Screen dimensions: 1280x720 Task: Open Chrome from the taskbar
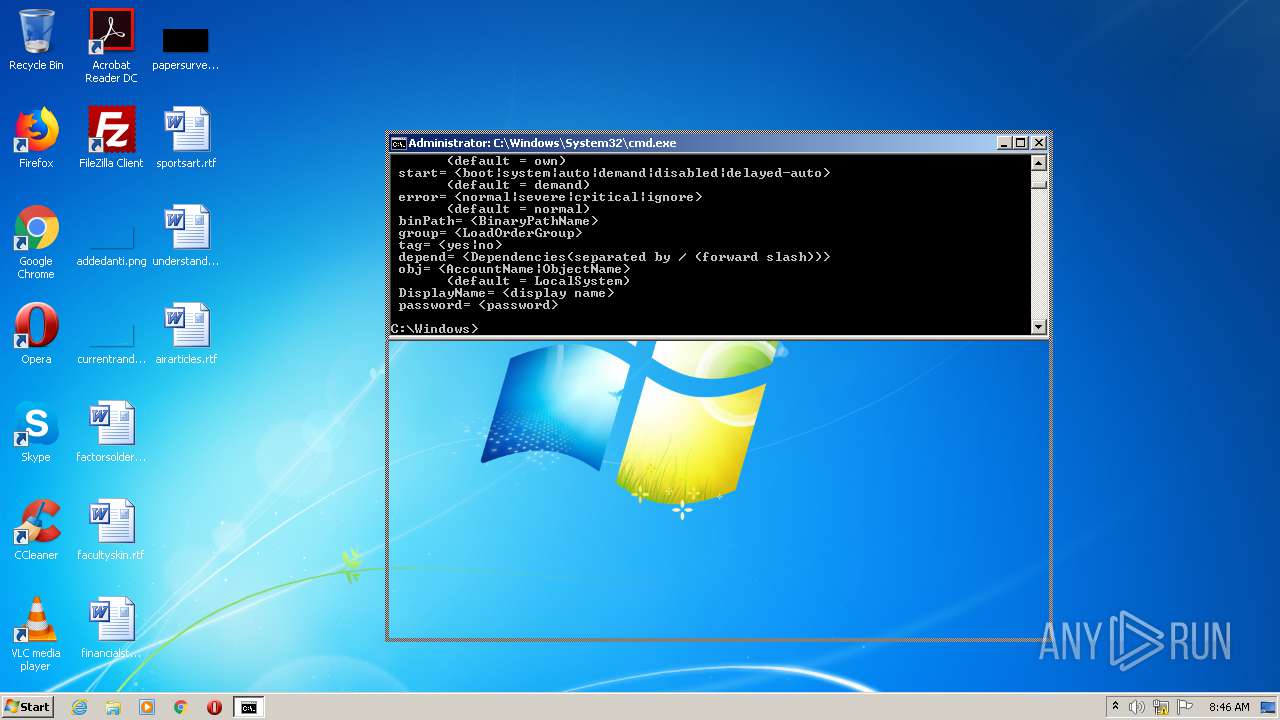pos(181,707)
